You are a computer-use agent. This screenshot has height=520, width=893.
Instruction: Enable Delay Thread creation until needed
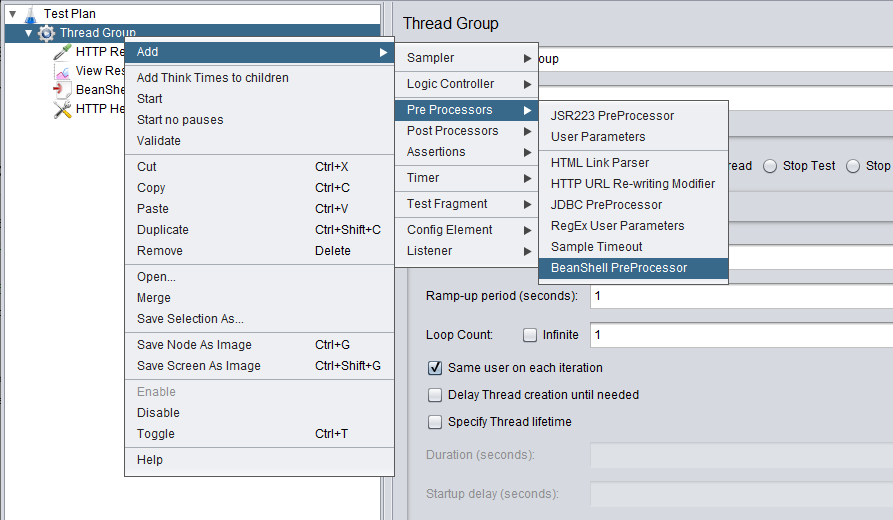(435, 395)
